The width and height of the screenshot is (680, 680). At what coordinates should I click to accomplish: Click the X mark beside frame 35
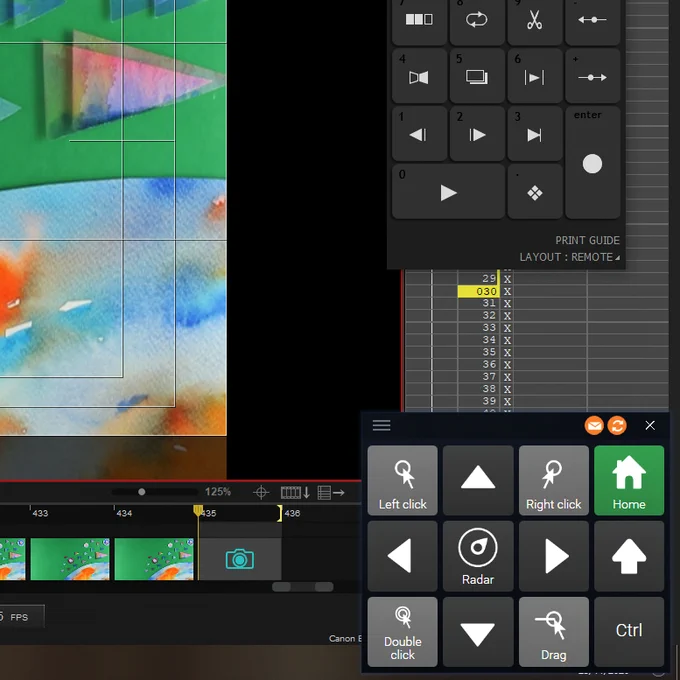click(507, 353)
